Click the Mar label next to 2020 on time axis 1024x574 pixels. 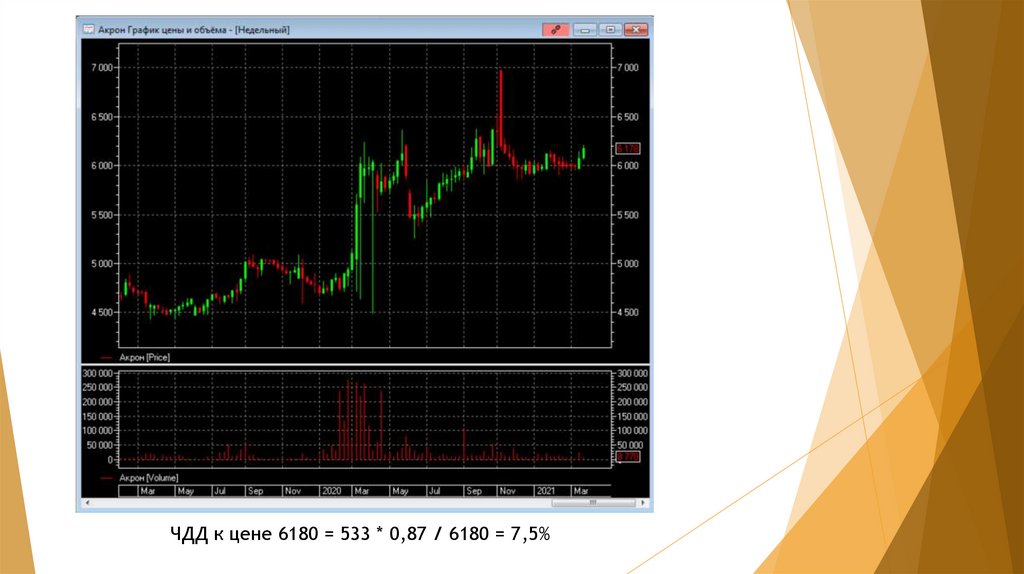[361, 490]
